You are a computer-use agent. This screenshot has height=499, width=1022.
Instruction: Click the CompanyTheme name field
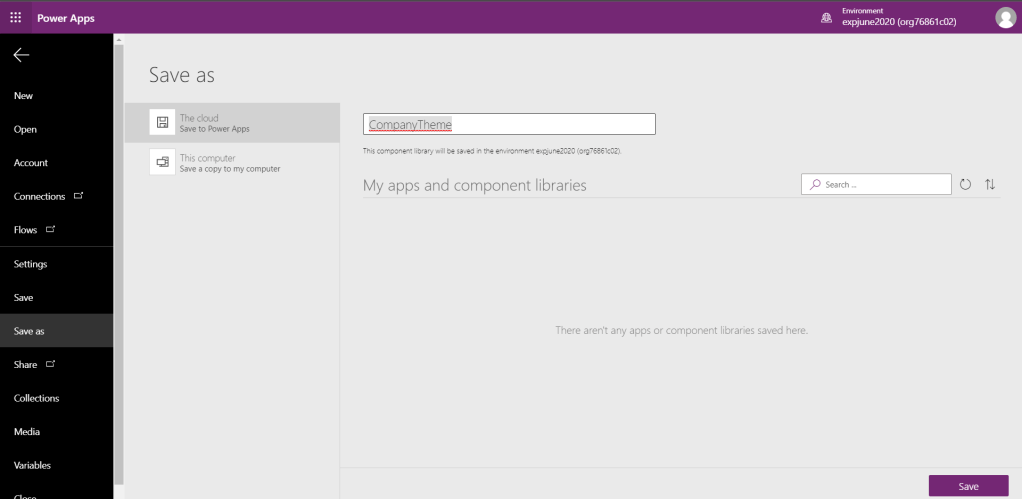point(509,124)
